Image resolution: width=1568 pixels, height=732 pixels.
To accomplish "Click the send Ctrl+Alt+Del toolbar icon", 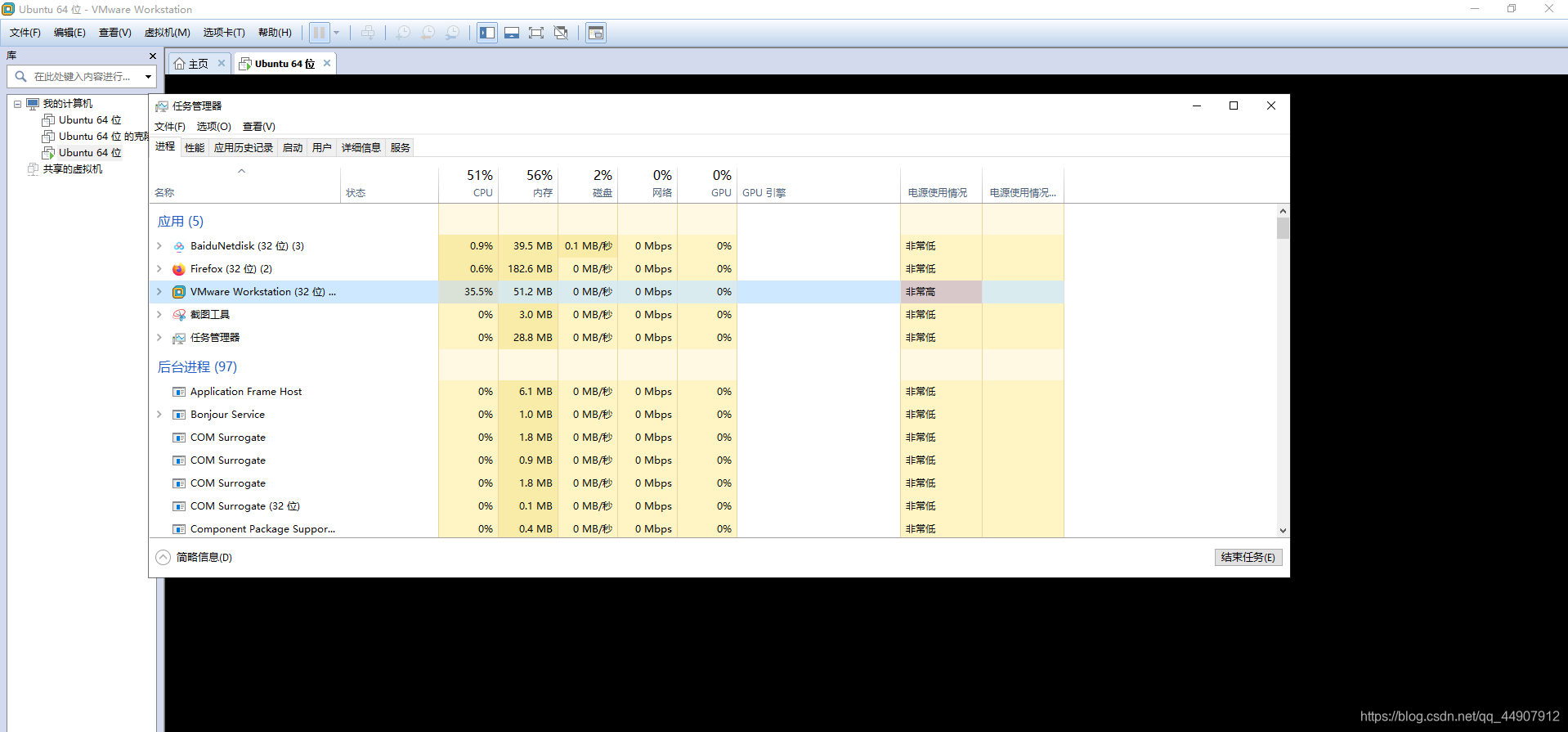I will tap(368, 33).
